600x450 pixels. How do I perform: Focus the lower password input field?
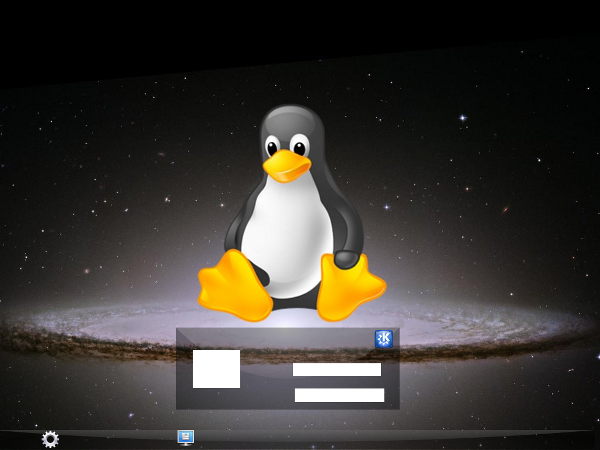(339, 395)
